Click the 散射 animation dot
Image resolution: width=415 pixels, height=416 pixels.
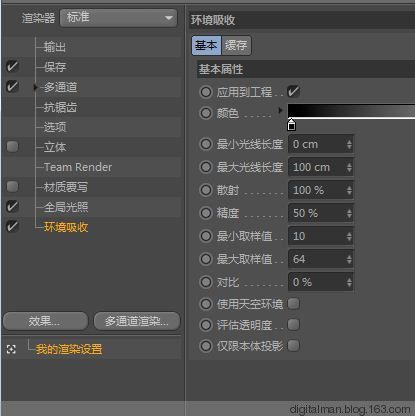coord(206,190)
